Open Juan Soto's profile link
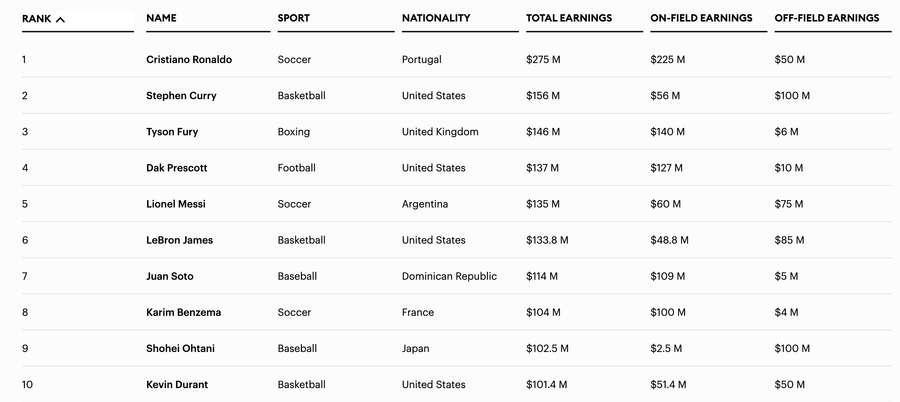The width and height of the screenshot is (900, 402). pyautogui.click(x=170, y=276)
